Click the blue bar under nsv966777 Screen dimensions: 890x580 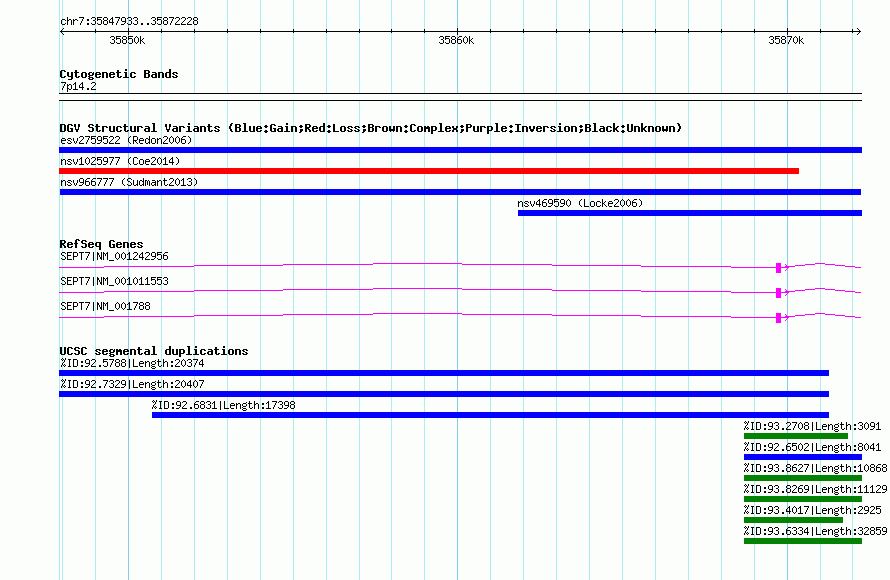[460, 192]
